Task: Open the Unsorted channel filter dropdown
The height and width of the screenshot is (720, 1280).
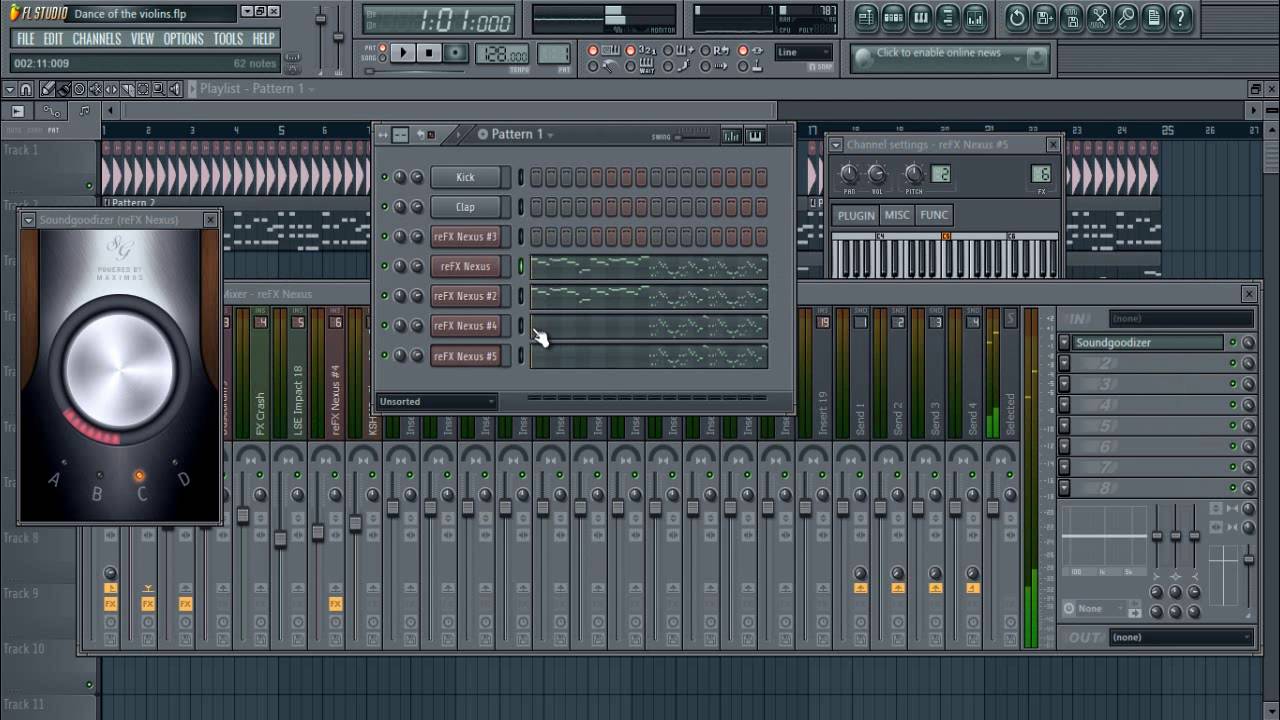Action: (436, 402)
